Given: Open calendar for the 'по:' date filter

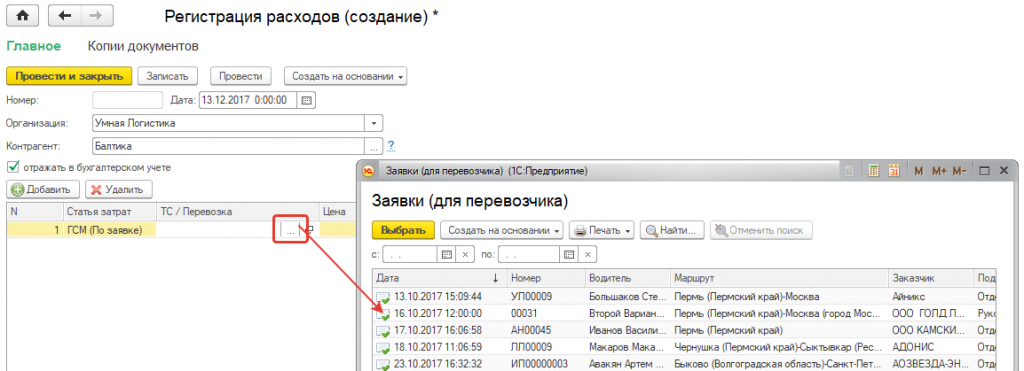Looking at the screenshot, I should pos(569,254).
